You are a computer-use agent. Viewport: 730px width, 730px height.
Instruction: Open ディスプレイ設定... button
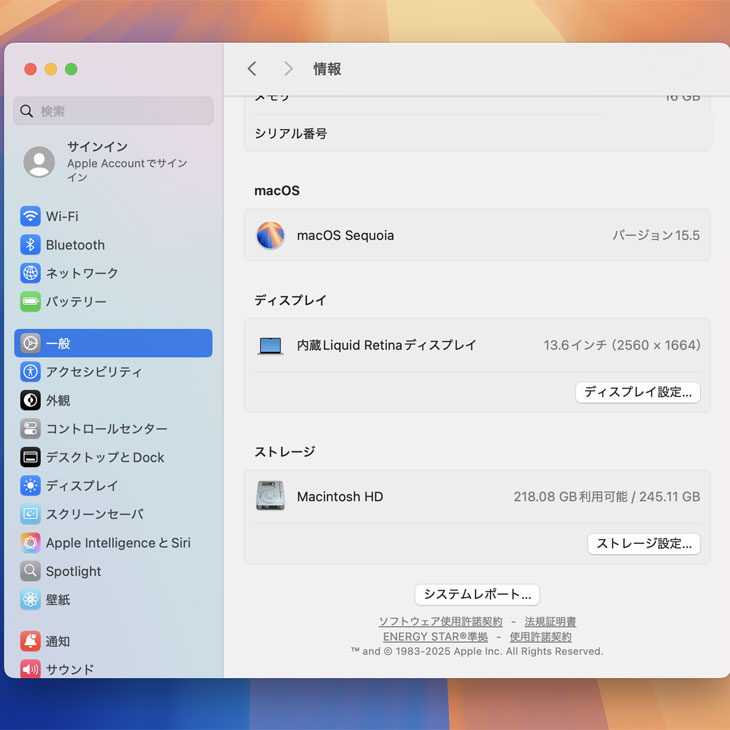click(x=637, y=392)
